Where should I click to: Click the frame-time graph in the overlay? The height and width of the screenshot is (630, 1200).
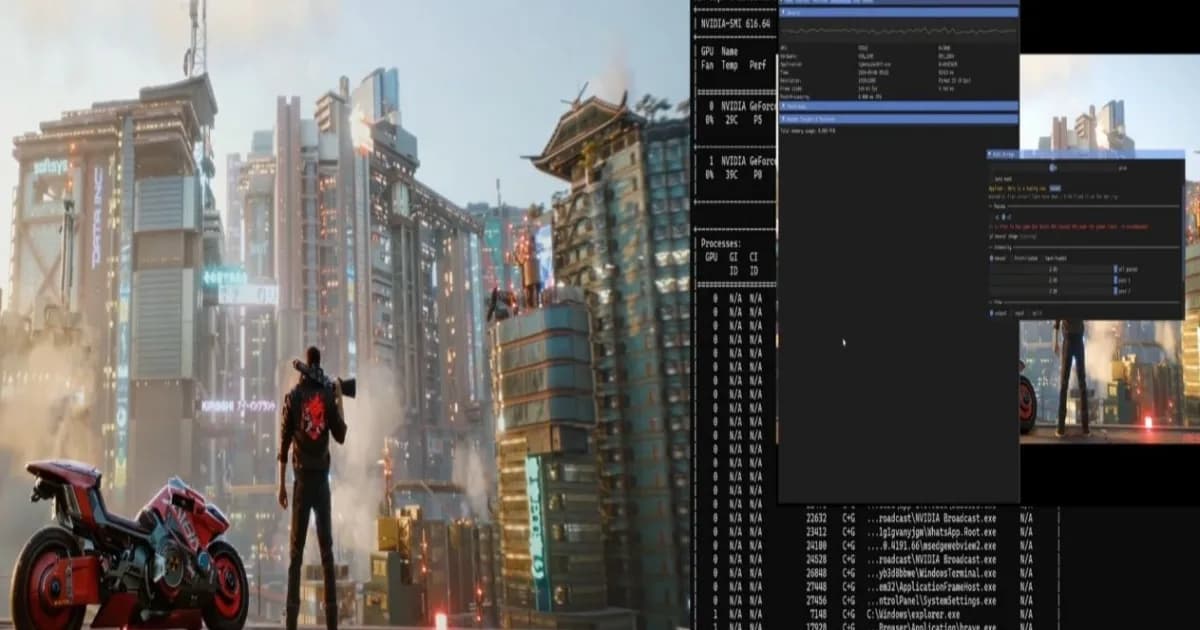pos(899,31)
